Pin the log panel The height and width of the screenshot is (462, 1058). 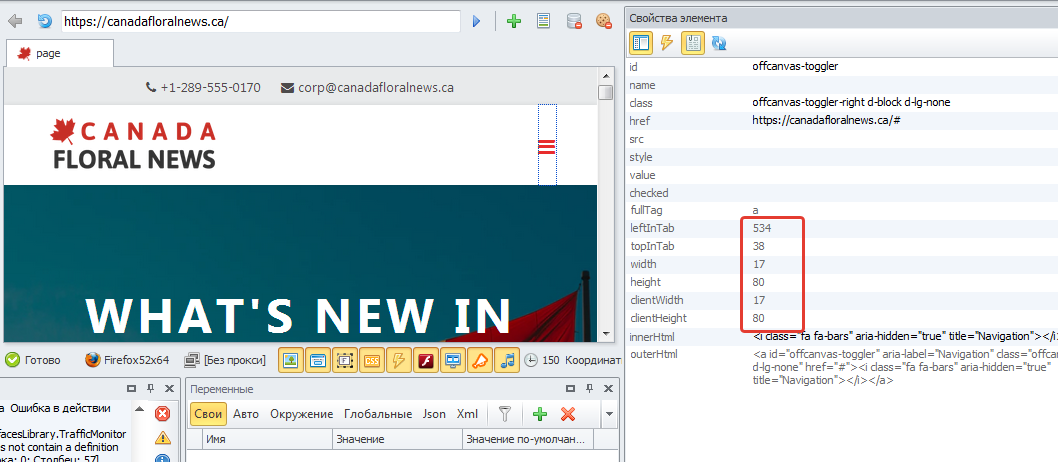151,388
